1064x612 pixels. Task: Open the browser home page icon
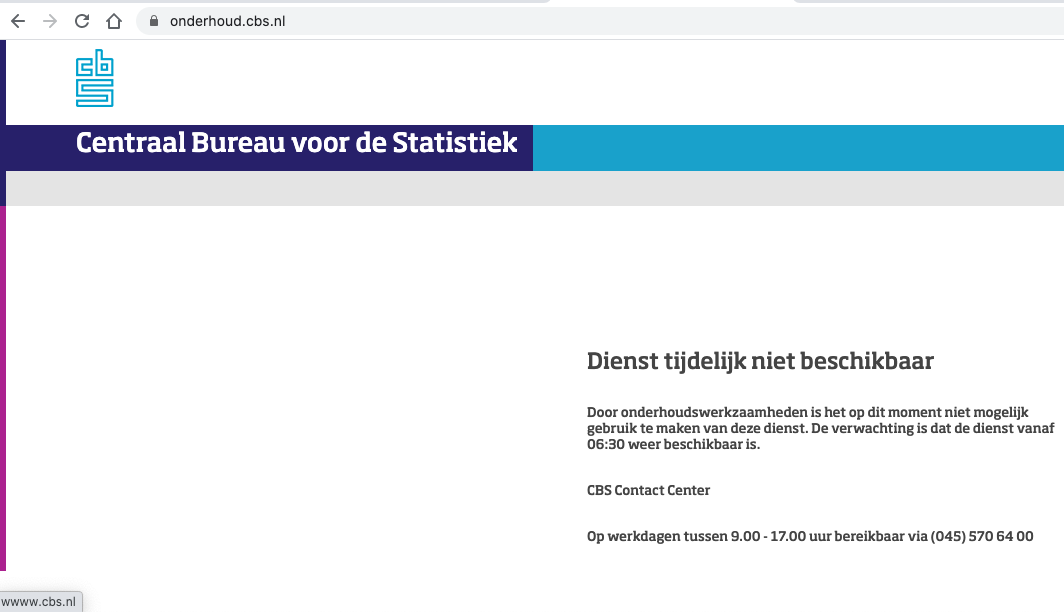point(114,21)
